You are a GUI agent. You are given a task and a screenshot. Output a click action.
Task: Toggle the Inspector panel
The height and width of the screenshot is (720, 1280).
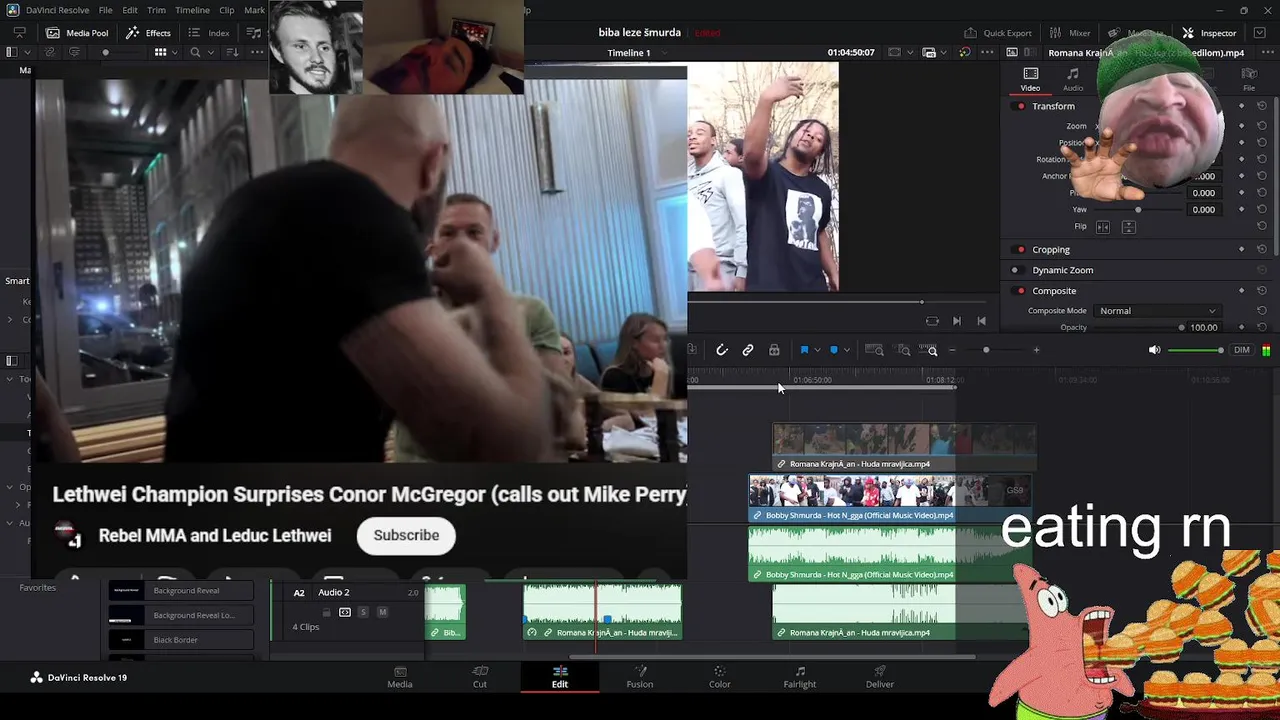click(1209, 33)
